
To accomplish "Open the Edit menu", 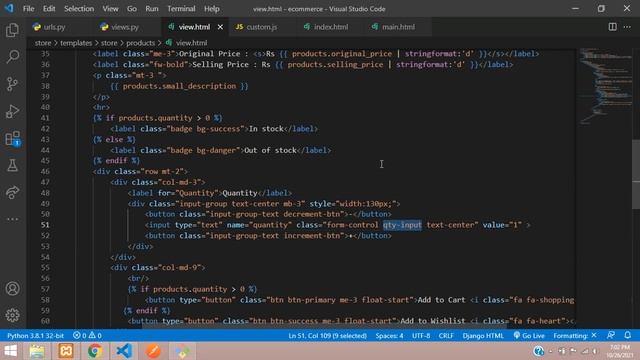I will coord(49,9).
